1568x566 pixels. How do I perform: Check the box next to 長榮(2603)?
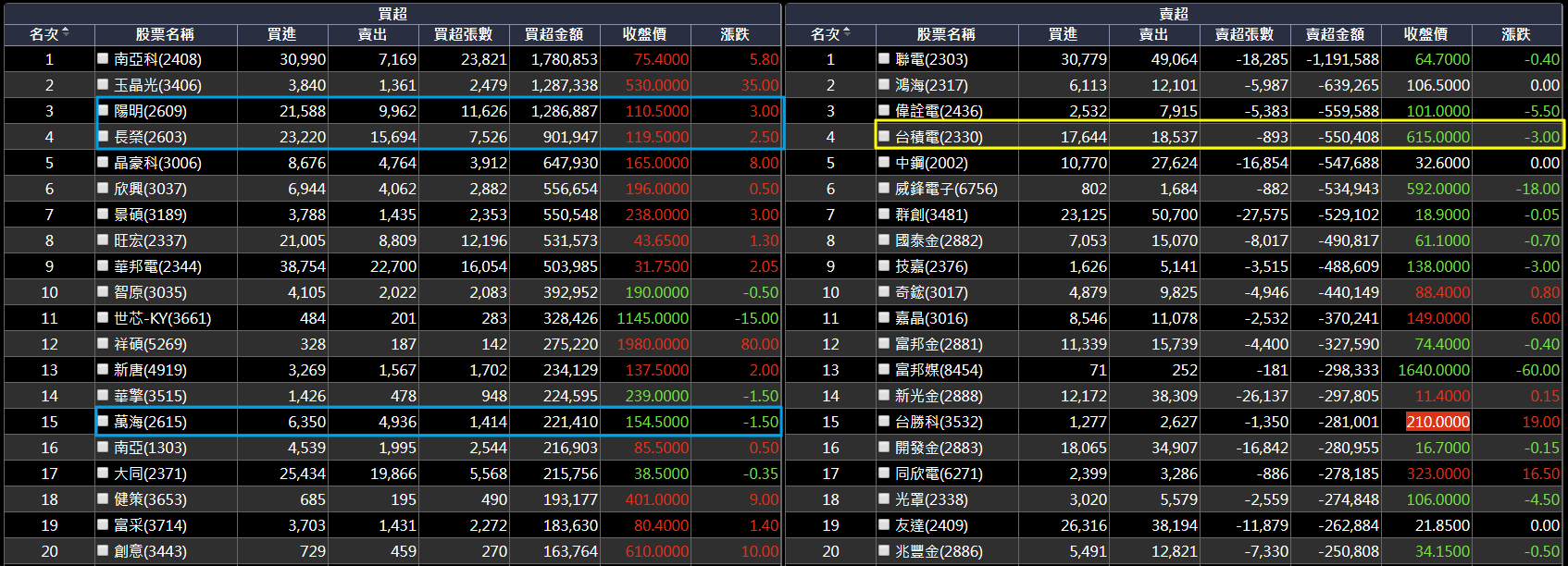[104, 136]
